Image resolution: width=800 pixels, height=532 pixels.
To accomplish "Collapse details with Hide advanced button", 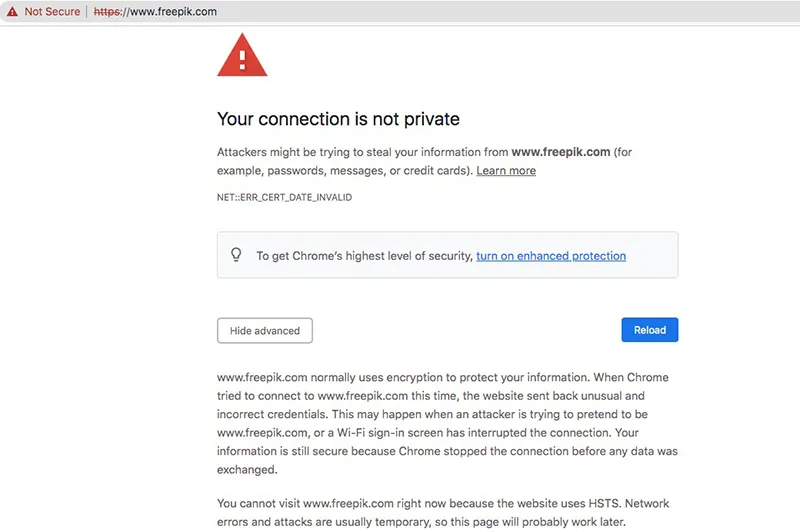I will (x=265, y=331).
